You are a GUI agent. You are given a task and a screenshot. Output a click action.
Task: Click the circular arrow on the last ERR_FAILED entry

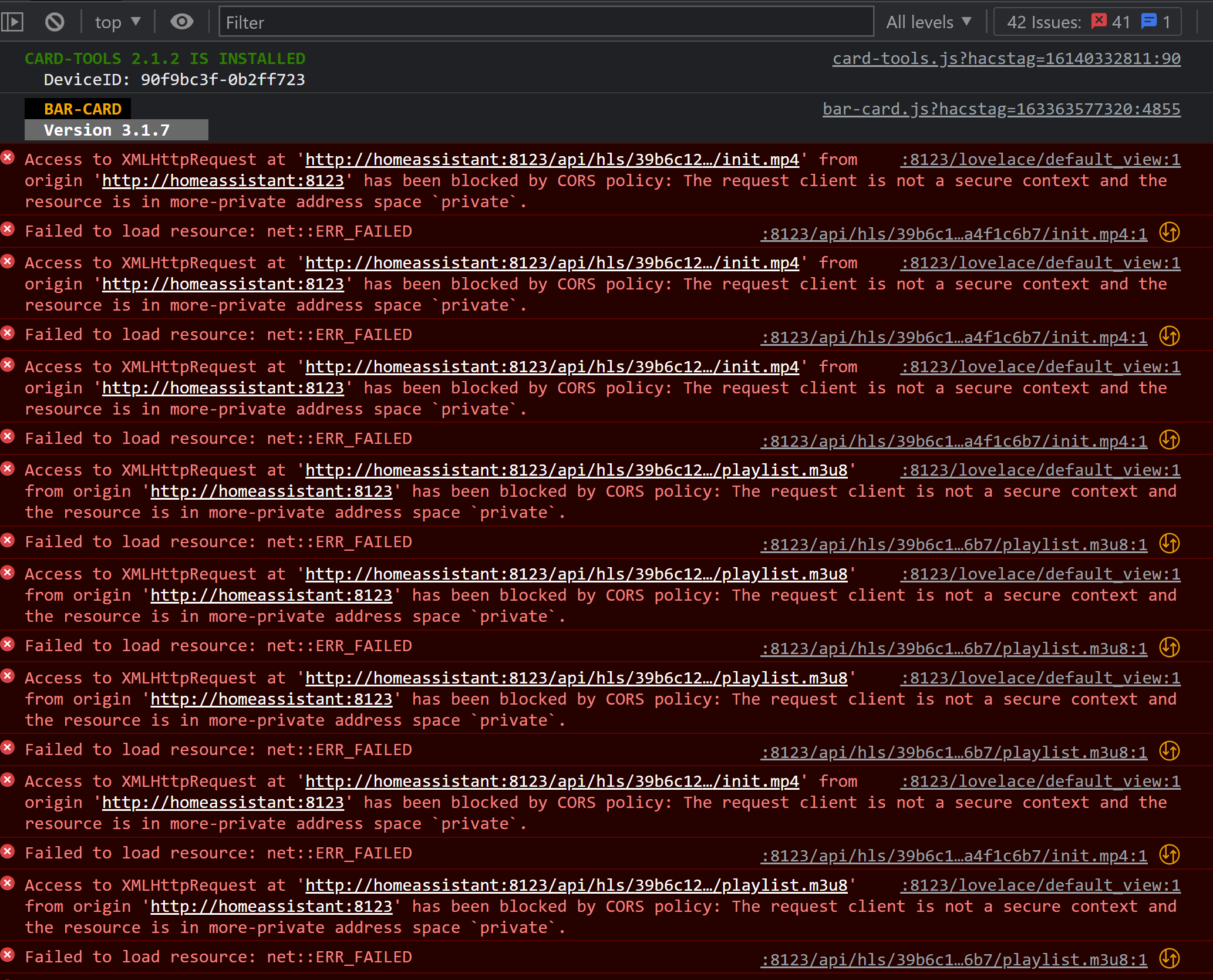click(x=1169, y=959)
